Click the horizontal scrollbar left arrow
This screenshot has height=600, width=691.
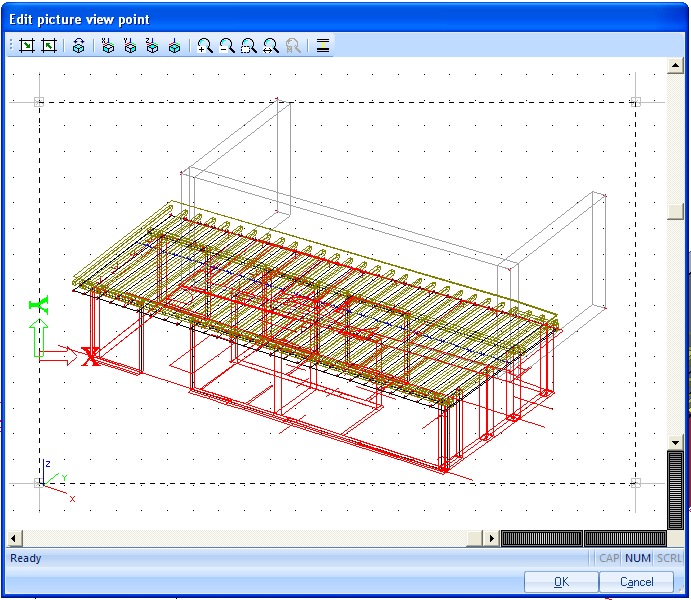14,538
